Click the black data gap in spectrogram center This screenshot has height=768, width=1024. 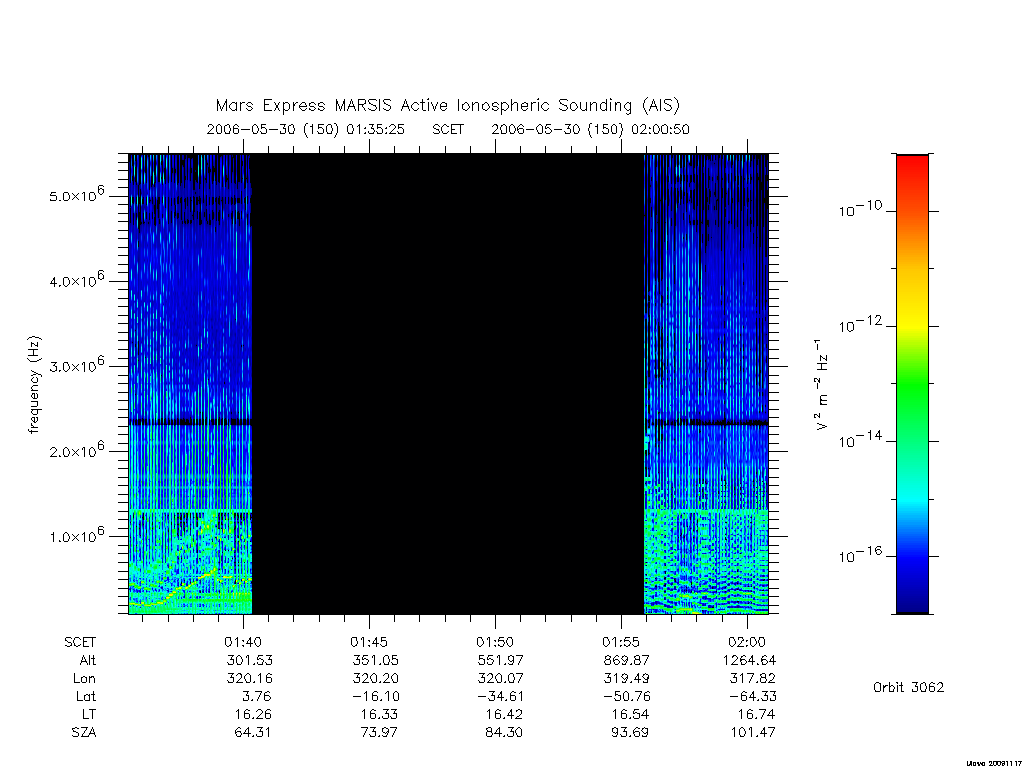tap(448, 384)
